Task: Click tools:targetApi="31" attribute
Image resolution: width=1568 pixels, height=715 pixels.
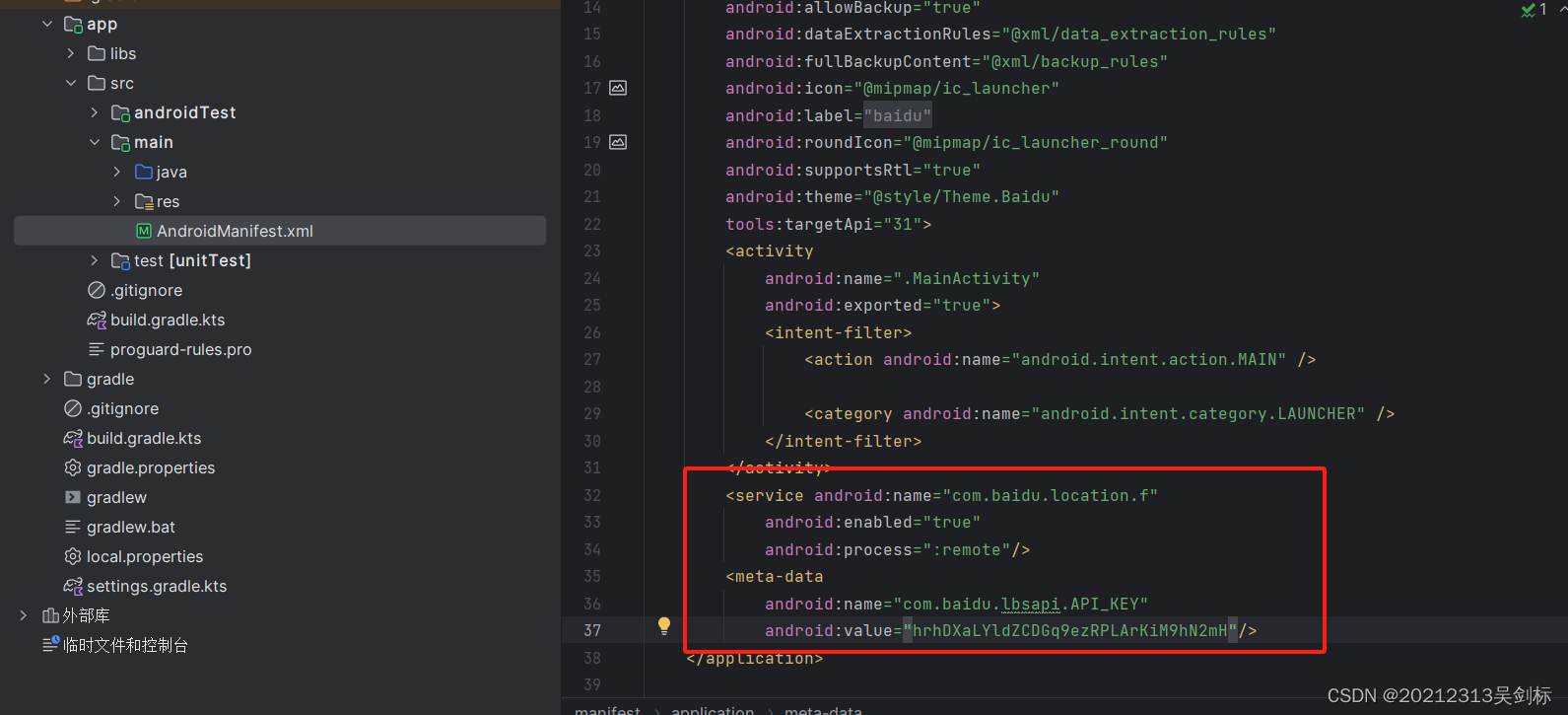Action: pos(824,224)
